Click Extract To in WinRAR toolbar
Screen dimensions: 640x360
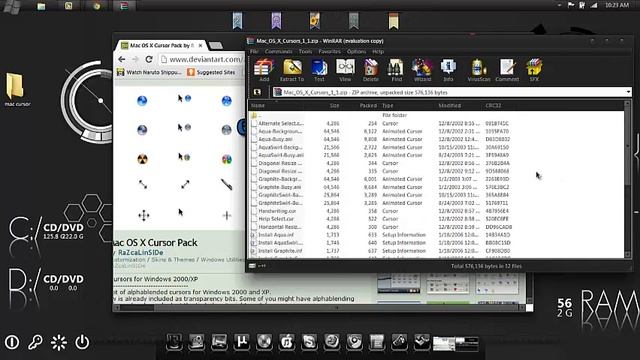[x=292, y=70]
